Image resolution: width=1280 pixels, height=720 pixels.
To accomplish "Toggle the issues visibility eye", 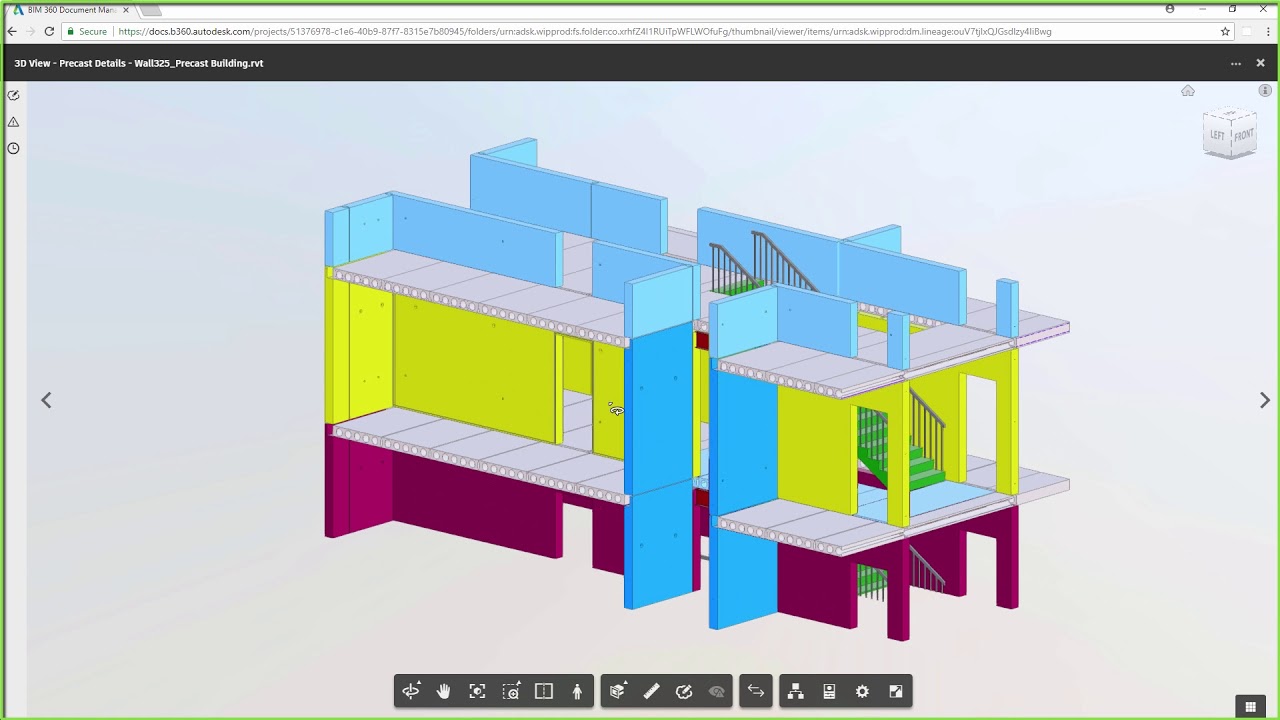I will tap(717, 691).
